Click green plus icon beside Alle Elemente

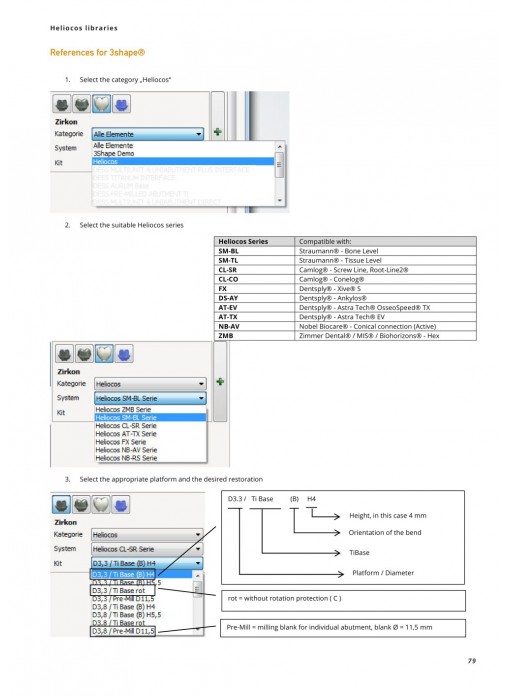218,132
